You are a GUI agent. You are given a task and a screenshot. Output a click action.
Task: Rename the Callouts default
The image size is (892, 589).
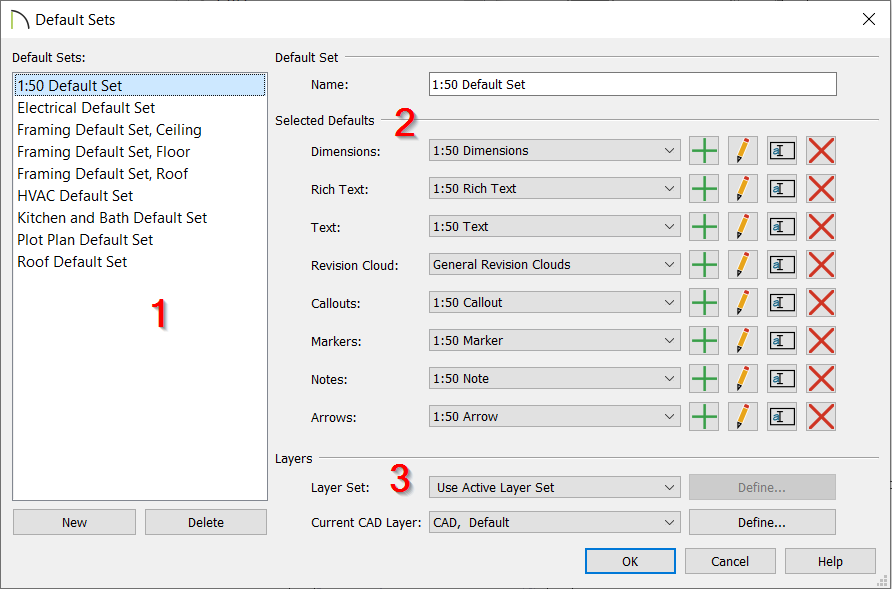[782, 303]
